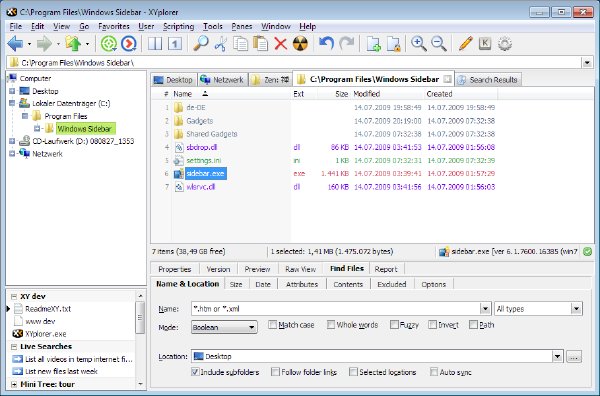Click the grayed Redo arrow

[347, 43]
